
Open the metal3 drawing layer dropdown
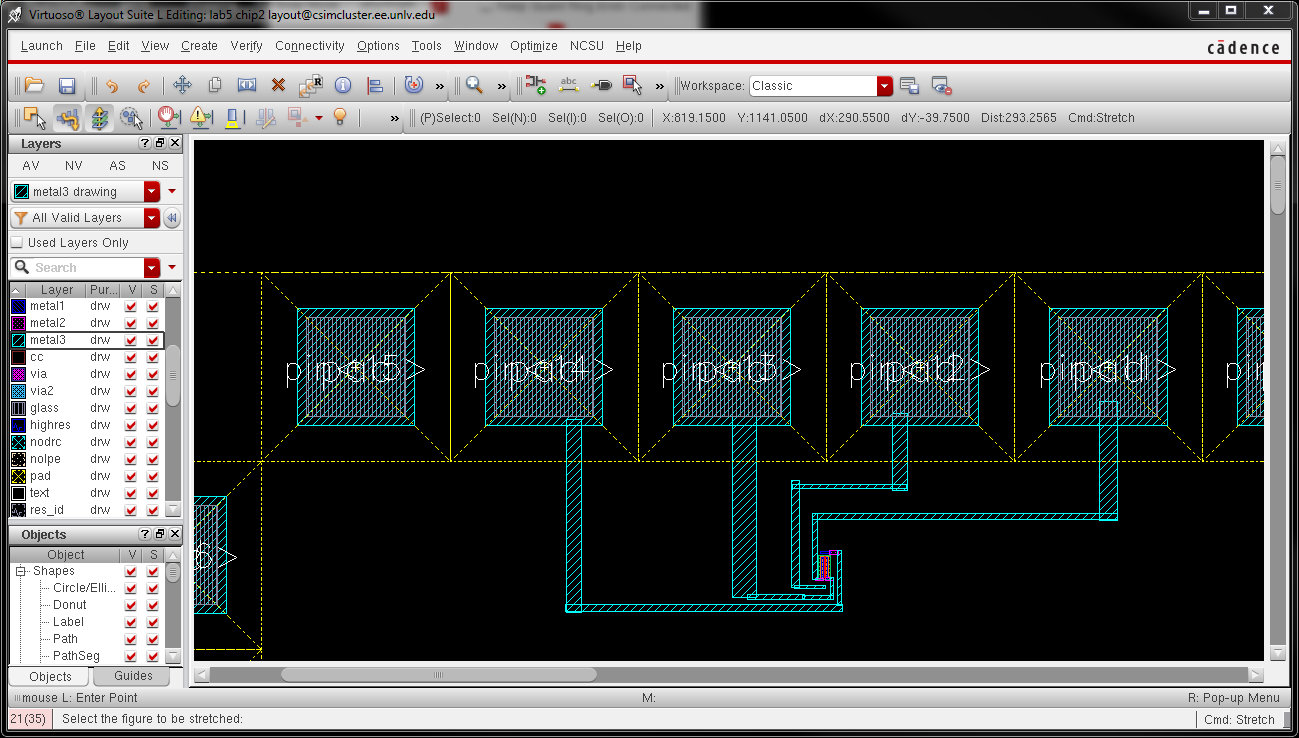[x=152, y=192]
